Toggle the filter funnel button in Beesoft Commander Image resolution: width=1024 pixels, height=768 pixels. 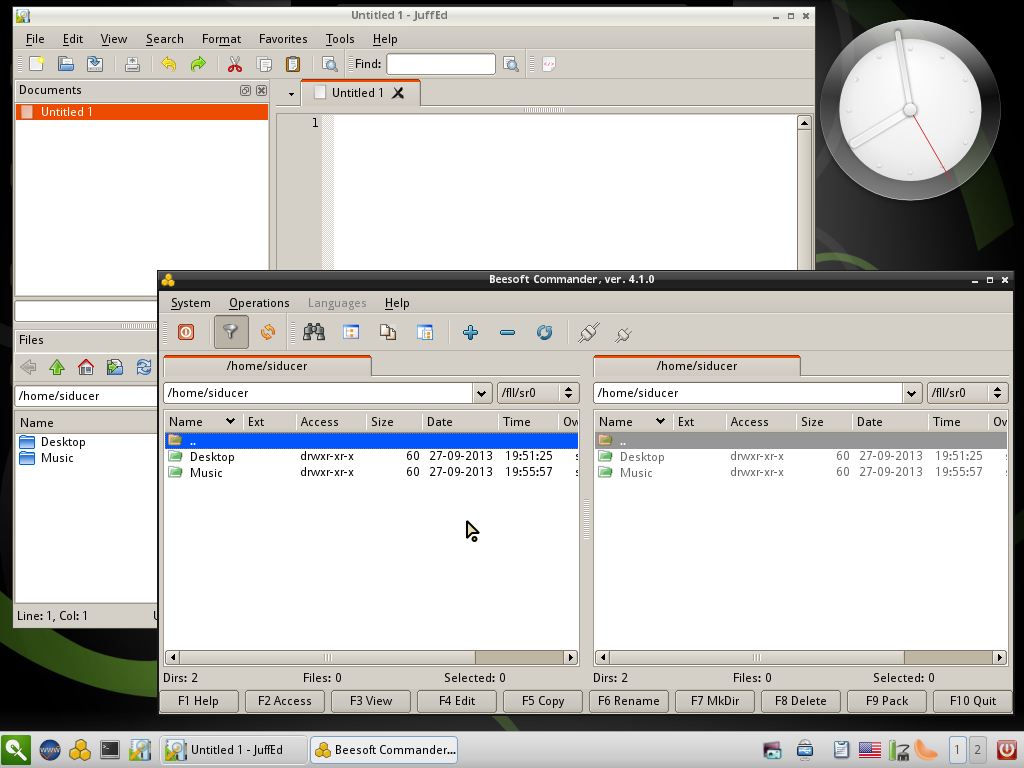point(231,332)
